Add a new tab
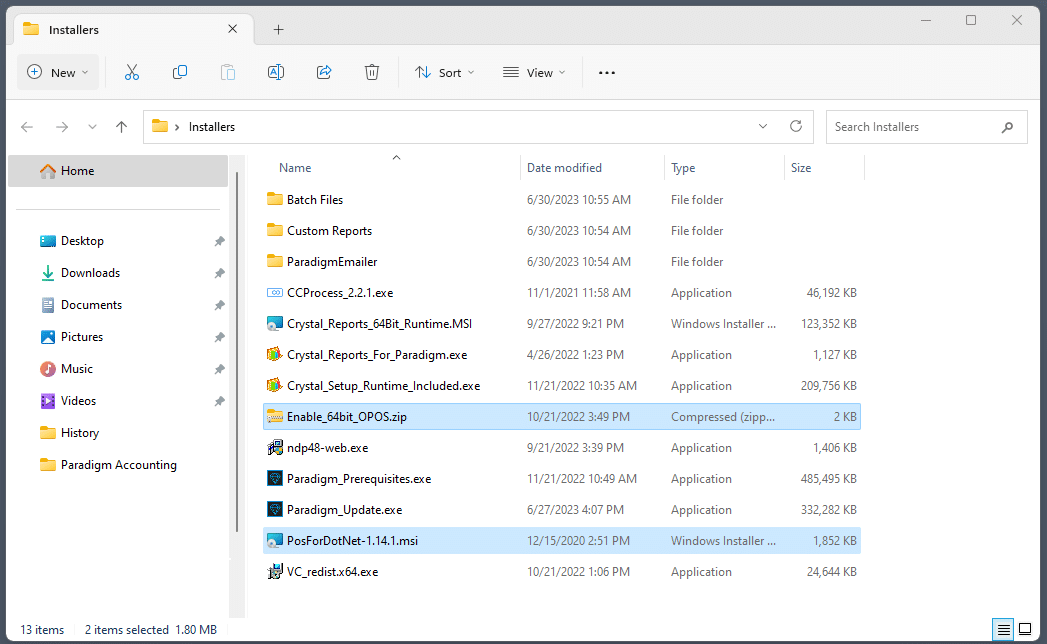 pyautogui.click(x=278, y=29)
